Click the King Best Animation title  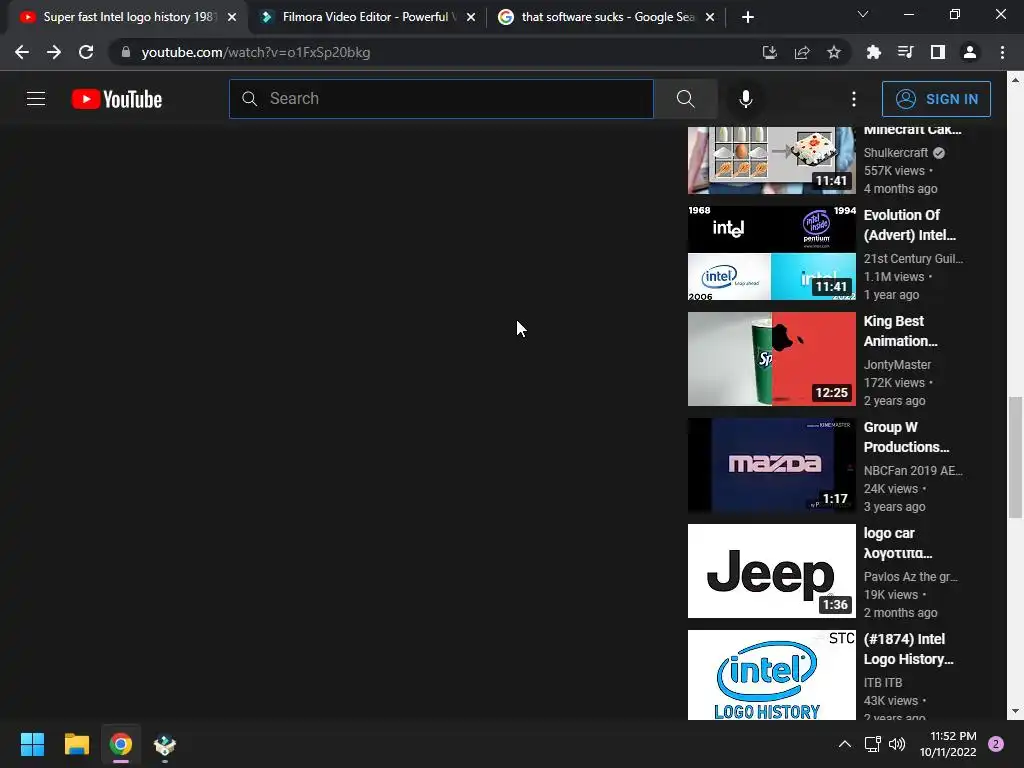[900, 331]
